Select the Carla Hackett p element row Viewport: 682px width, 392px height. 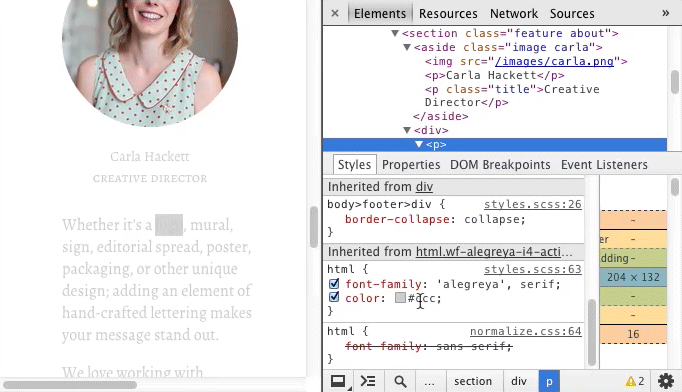click(495, 75)
